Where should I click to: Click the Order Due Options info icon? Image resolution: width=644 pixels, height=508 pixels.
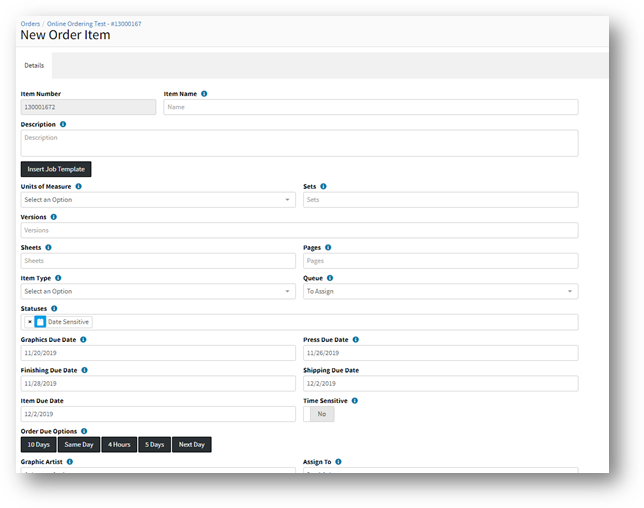(84, 431)
